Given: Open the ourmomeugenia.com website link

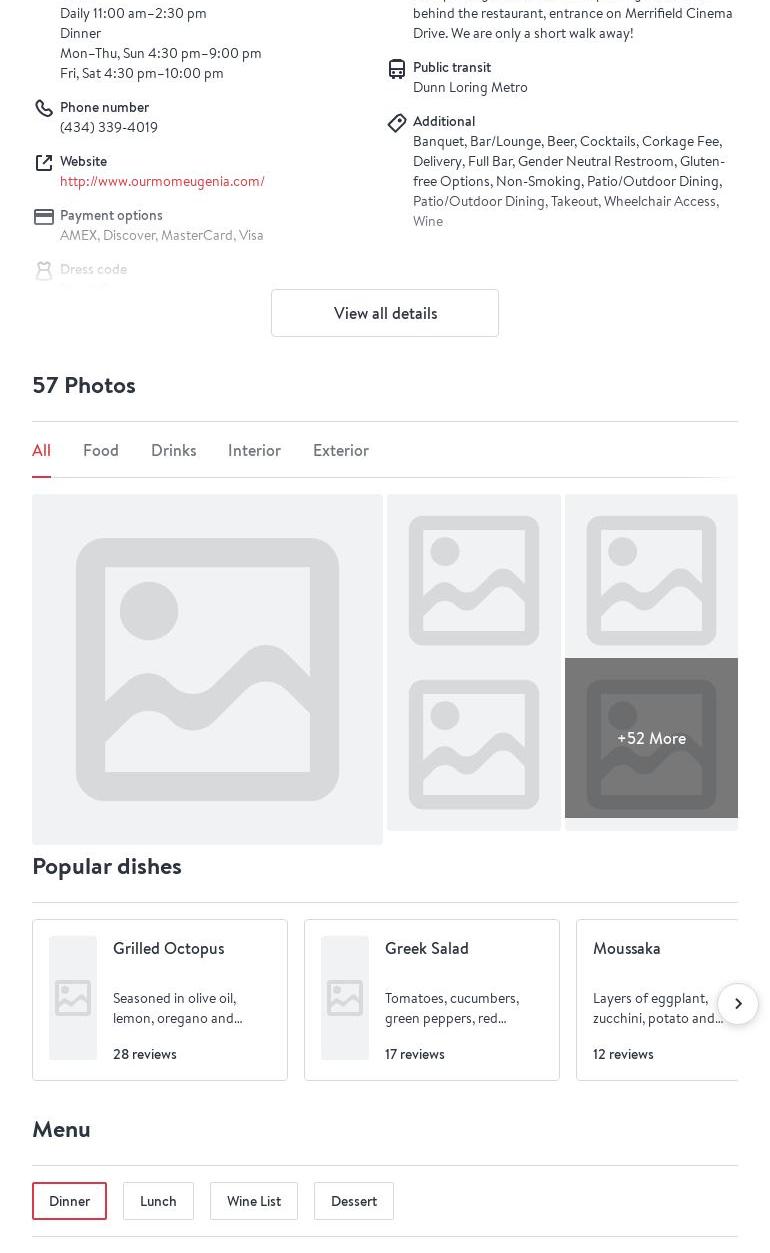Looking at the screenshot, I should tap(162, 181).
